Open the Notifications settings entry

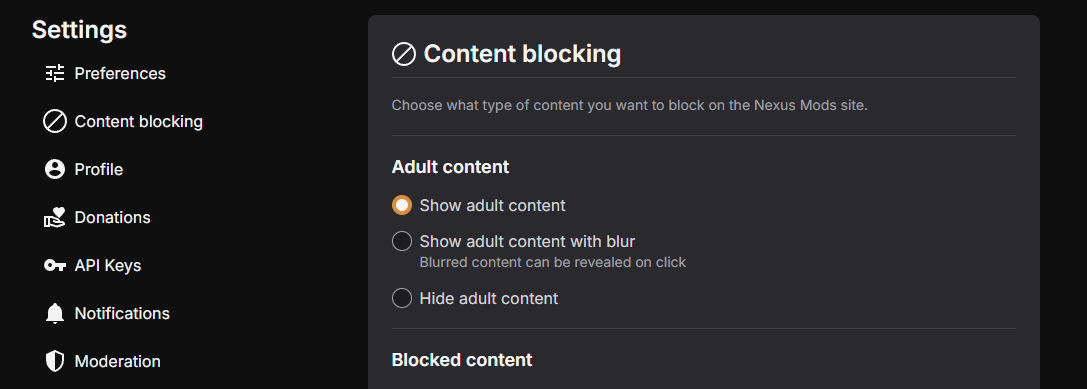122,313
